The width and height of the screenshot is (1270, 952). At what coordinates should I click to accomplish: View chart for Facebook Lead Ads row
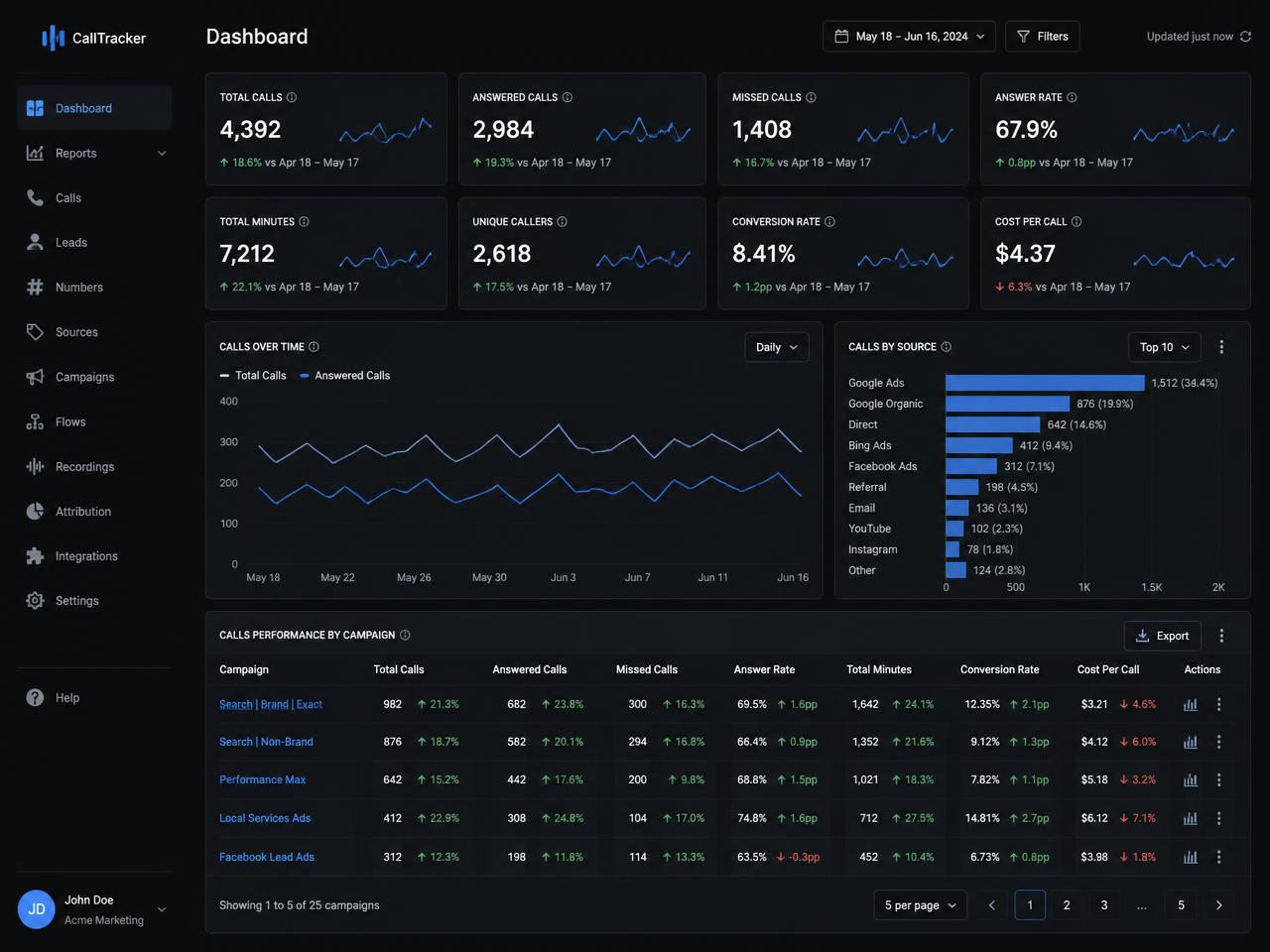tap(1191, 857)
